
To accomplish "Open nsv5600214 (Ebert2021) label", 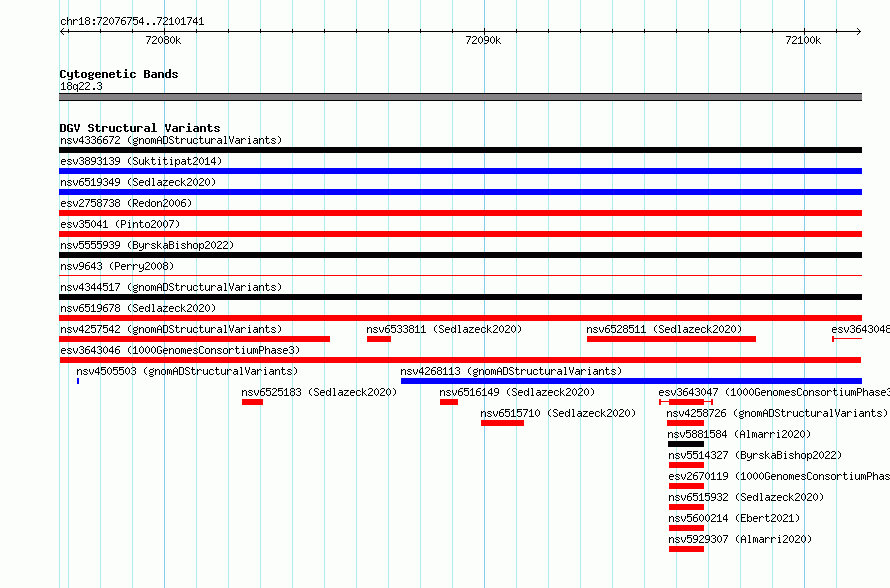I will (734, 518).
